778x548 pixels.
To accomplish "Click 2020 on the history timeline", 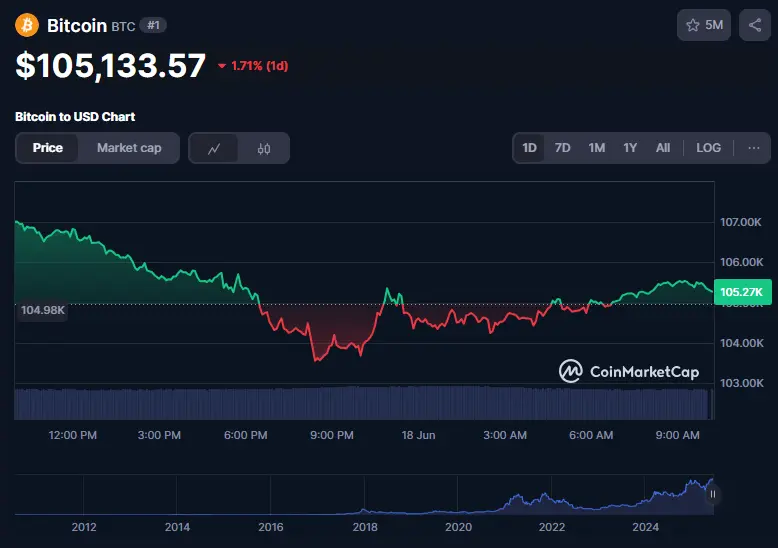I will click(x=458, y=527).
